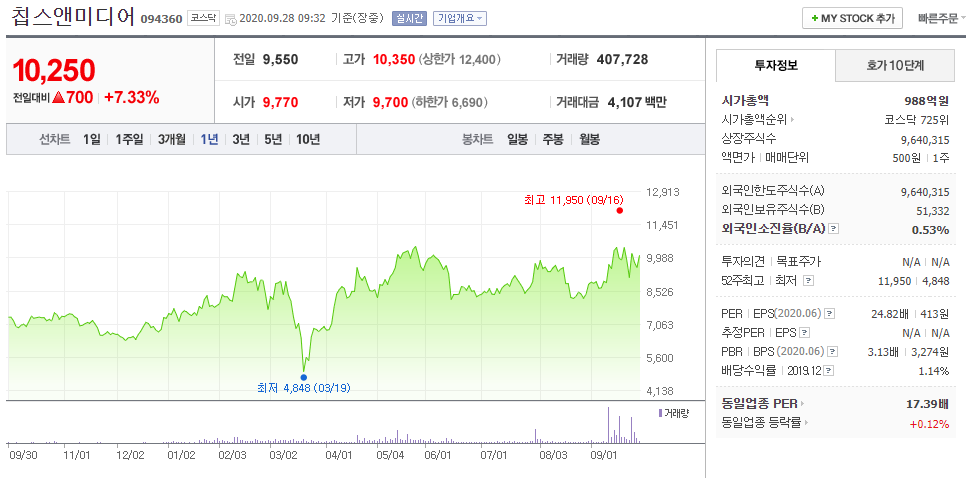The width and height of the screenshot is (974, 478).
Task: Click the 시가 value 9,770
Action: click(x=280, y=102)
